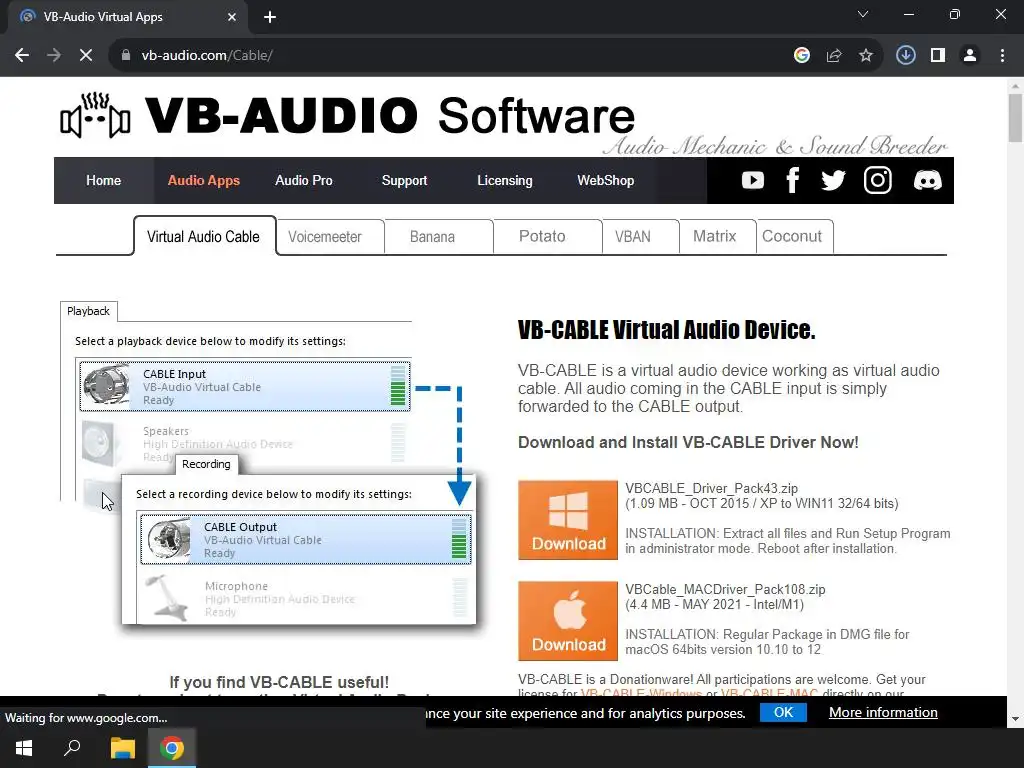Close the VB-Audio Virtual Apps tab

(x=232, y=17)
